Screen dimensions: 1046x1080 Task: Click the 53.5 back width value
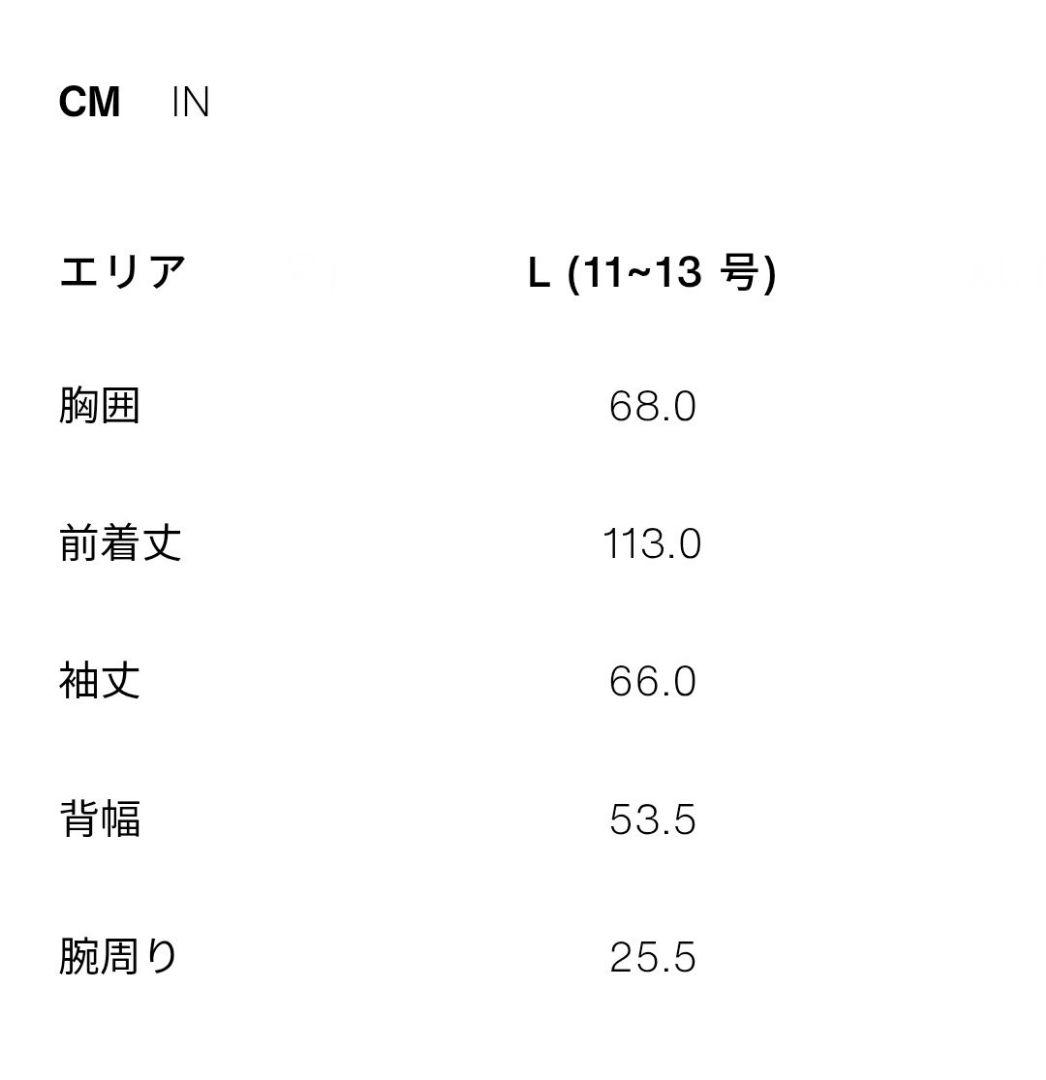(x=655, y=821)
